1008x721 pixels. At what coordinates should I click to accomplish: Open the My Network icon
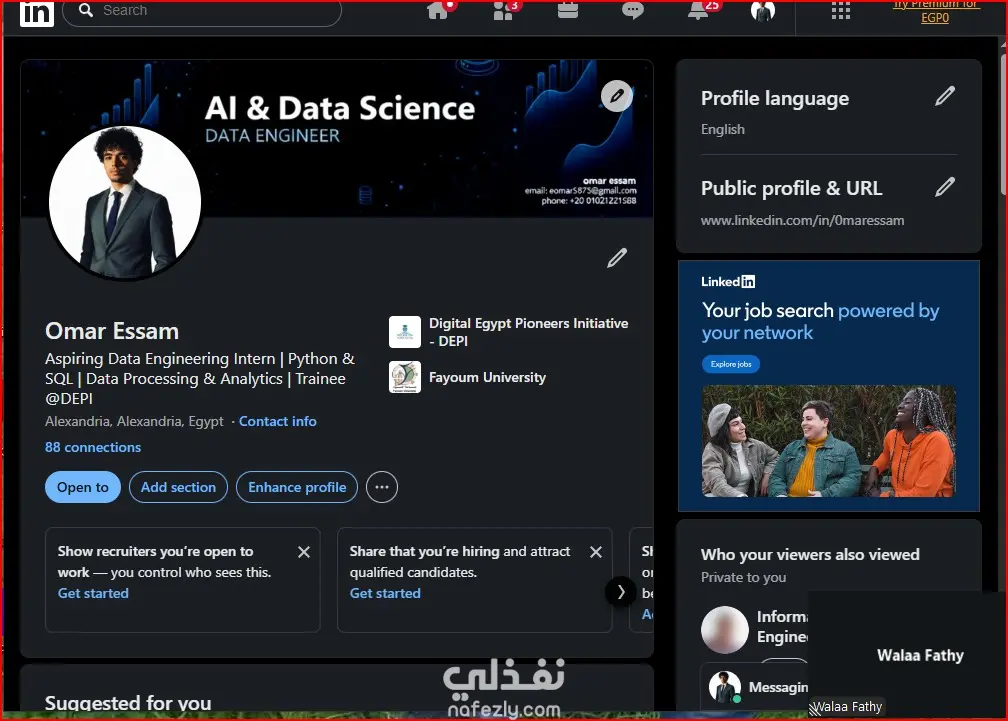pyautogui.click(x=503, y=11)
